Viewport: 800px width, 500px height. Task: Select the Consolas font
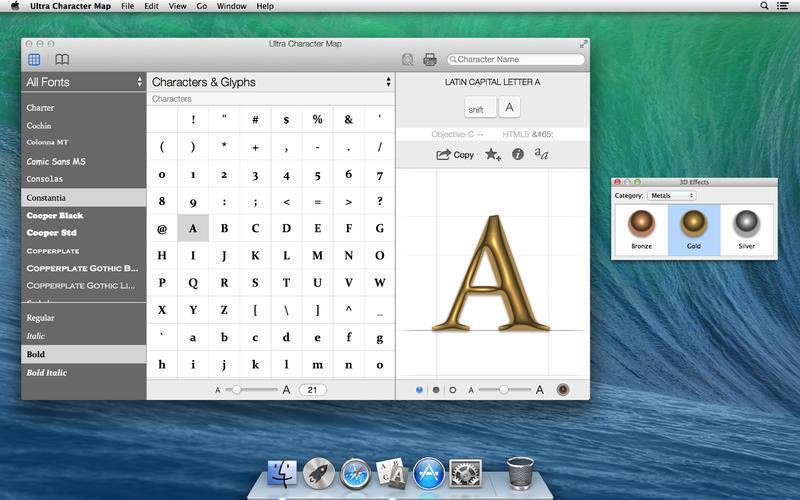pos(84,179)
